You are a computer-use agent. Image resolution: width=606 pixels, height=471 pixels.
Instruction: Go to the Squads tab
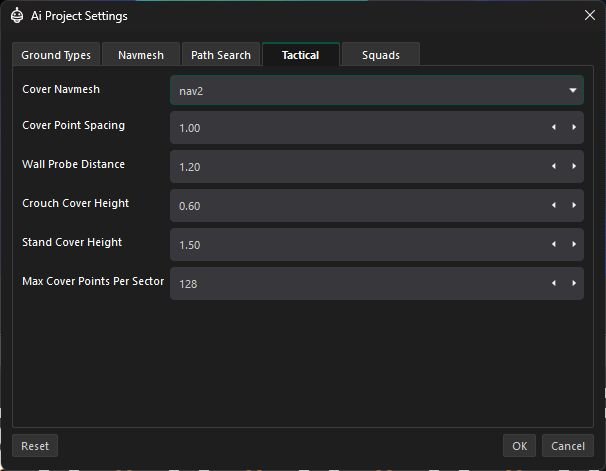pos(381,55)
